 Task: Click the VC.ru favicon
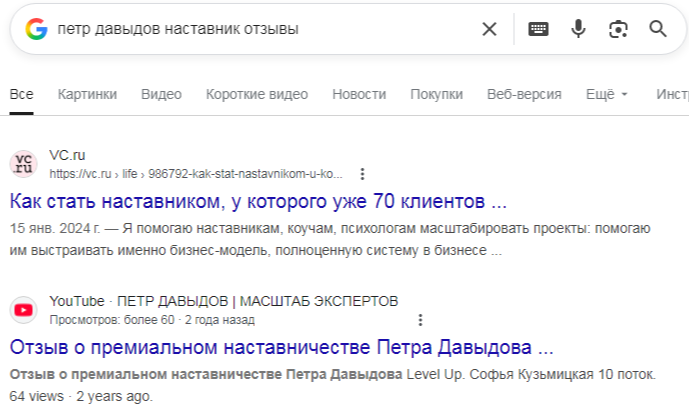pos(24,163)
